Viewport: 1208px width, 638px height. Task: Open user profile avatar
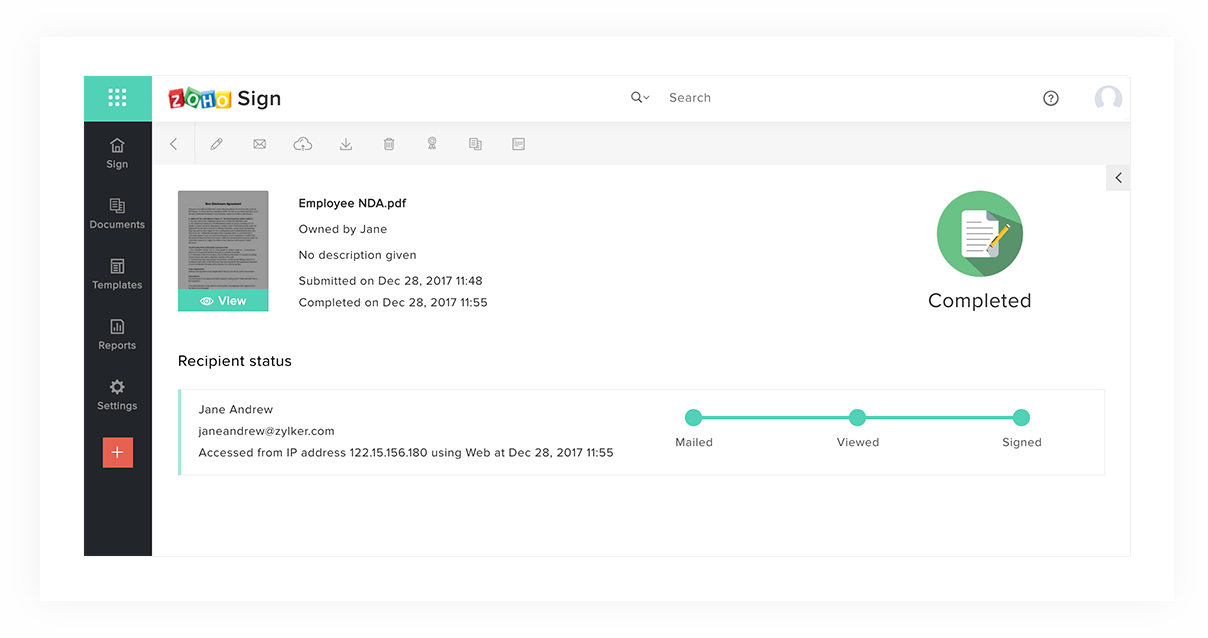click(1108, 98)
